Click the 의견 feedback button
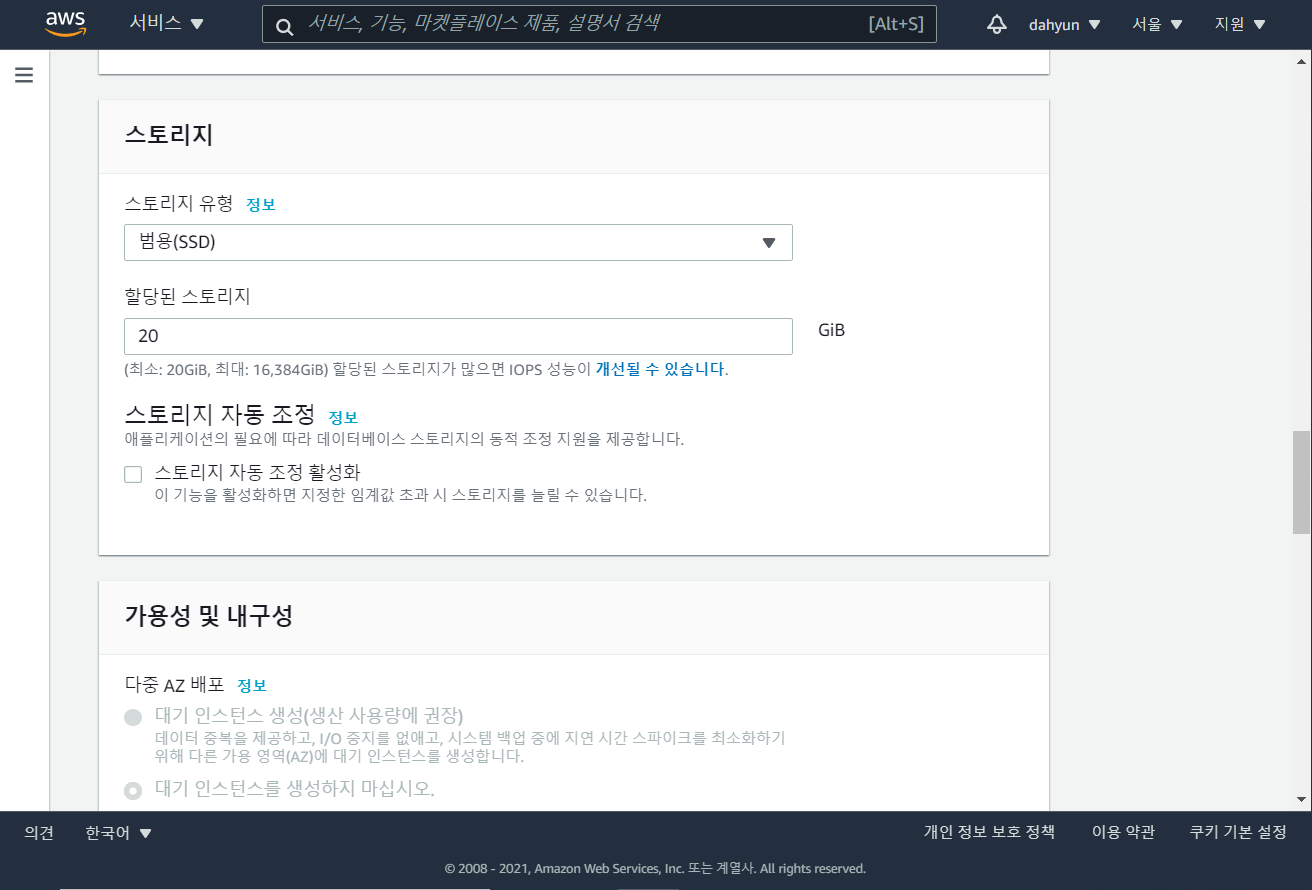1312x890 pixels. pos(39,832)
